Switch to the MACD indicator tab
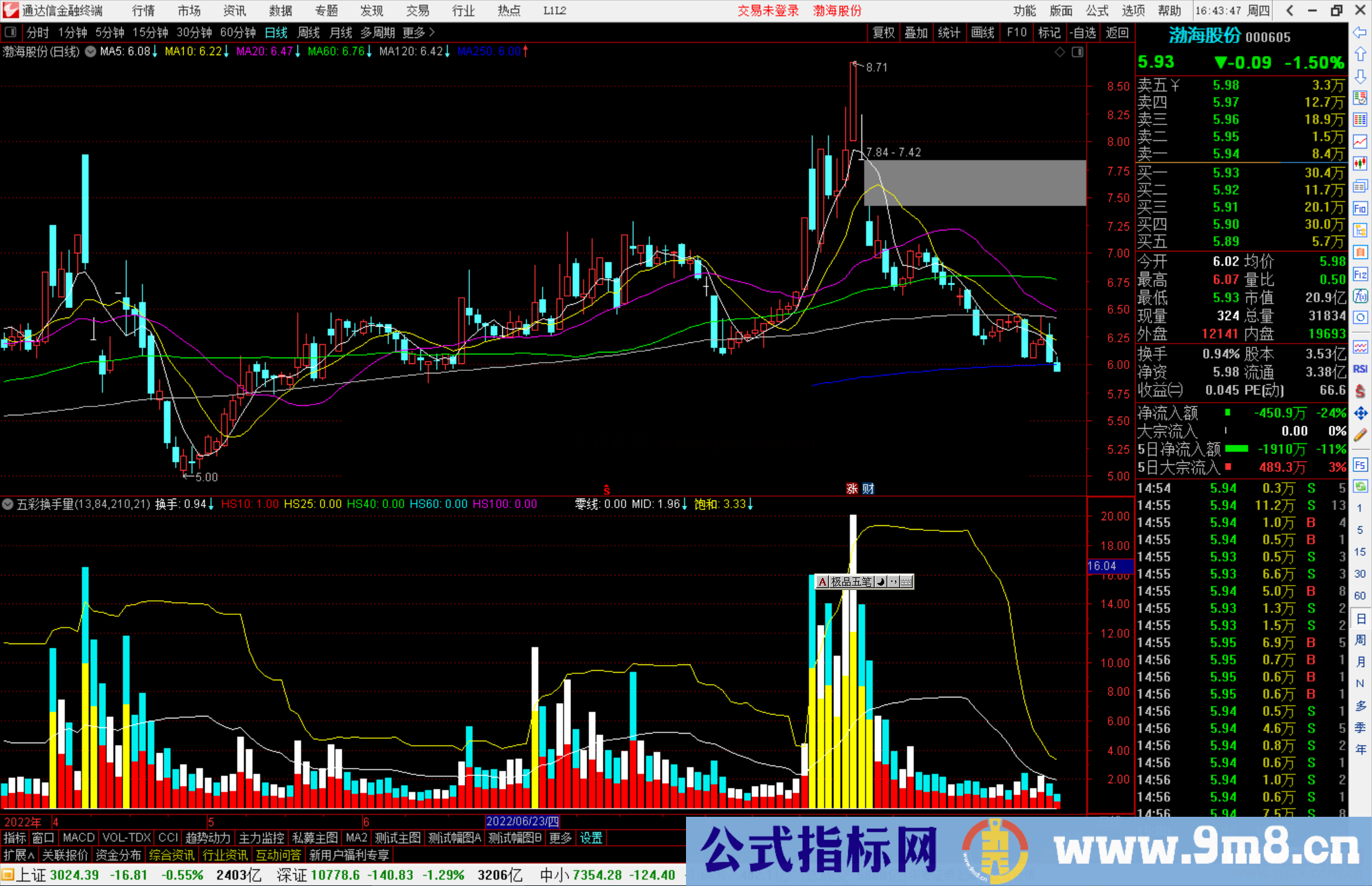1372x886 pixels. coord(77,838)
